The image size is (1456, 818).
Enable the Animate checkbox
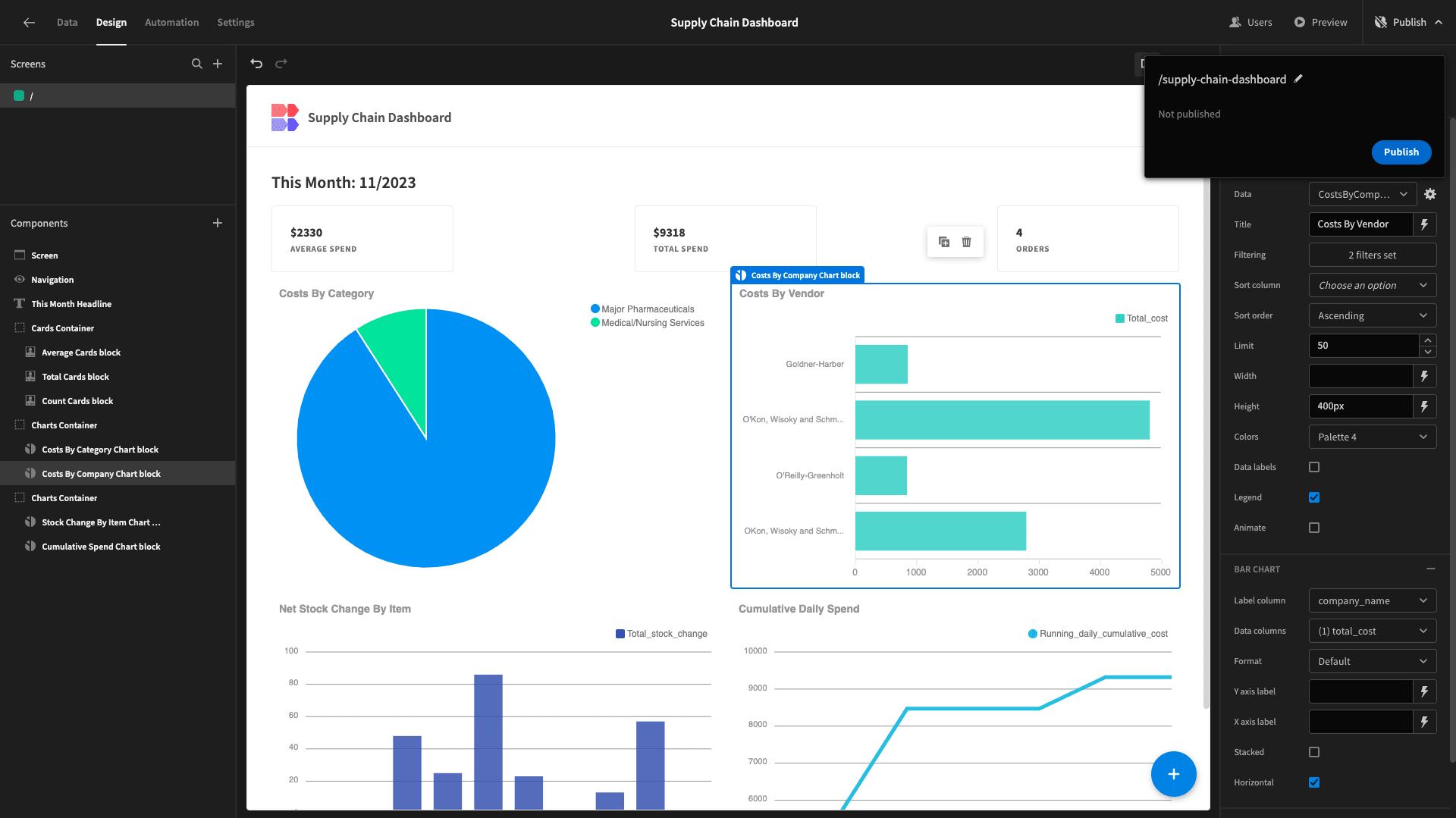pos(1314,528)
